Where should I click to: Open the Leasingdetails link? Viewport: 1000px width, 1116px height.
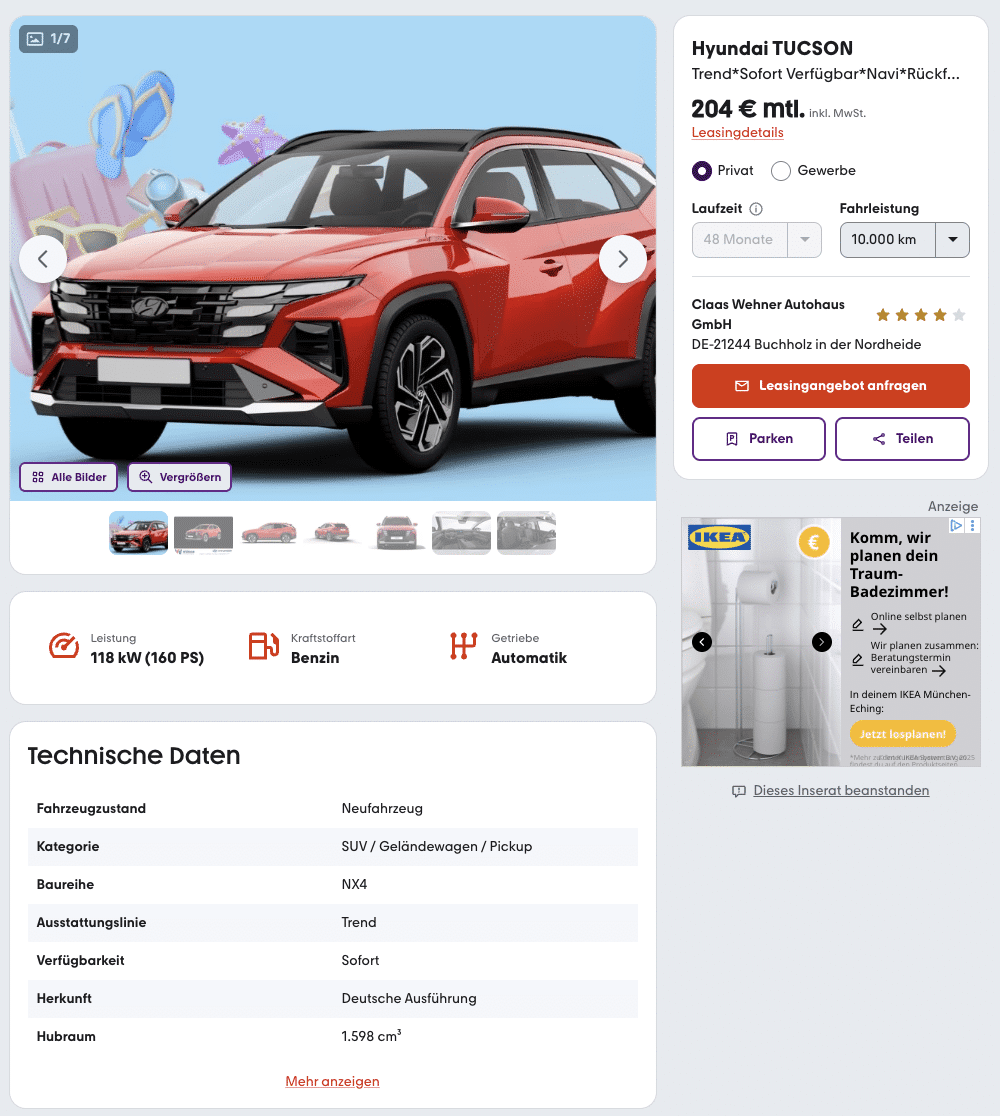click(x=737, y=132)
